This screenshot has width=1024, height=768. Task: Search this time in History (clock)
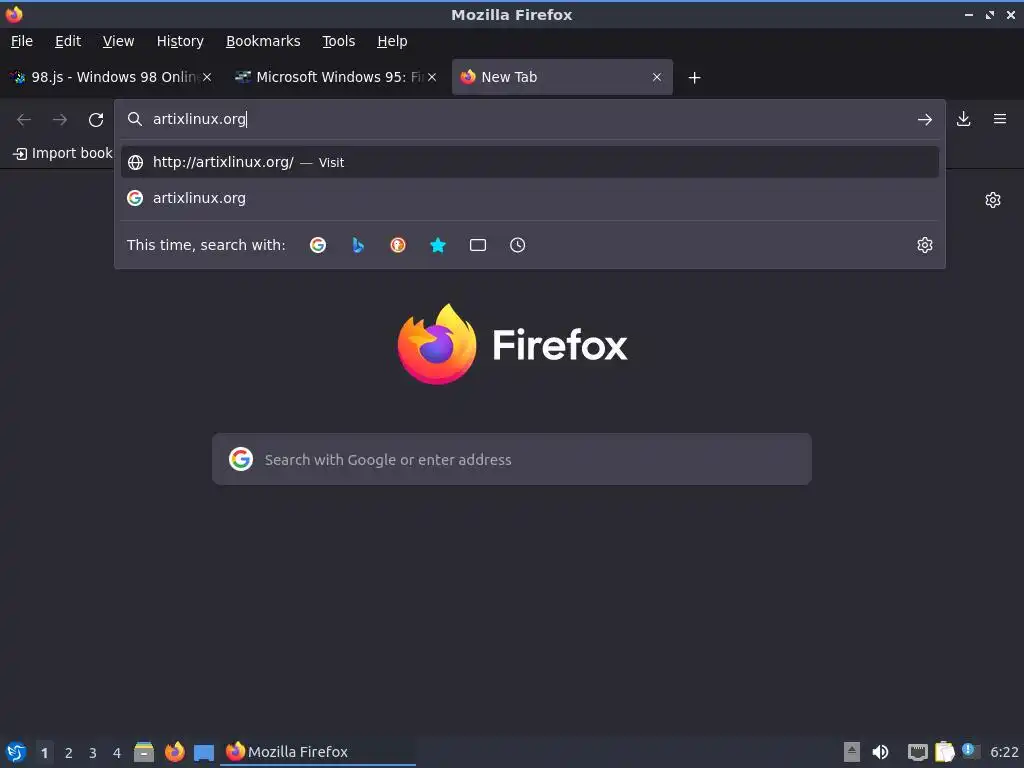517,245
